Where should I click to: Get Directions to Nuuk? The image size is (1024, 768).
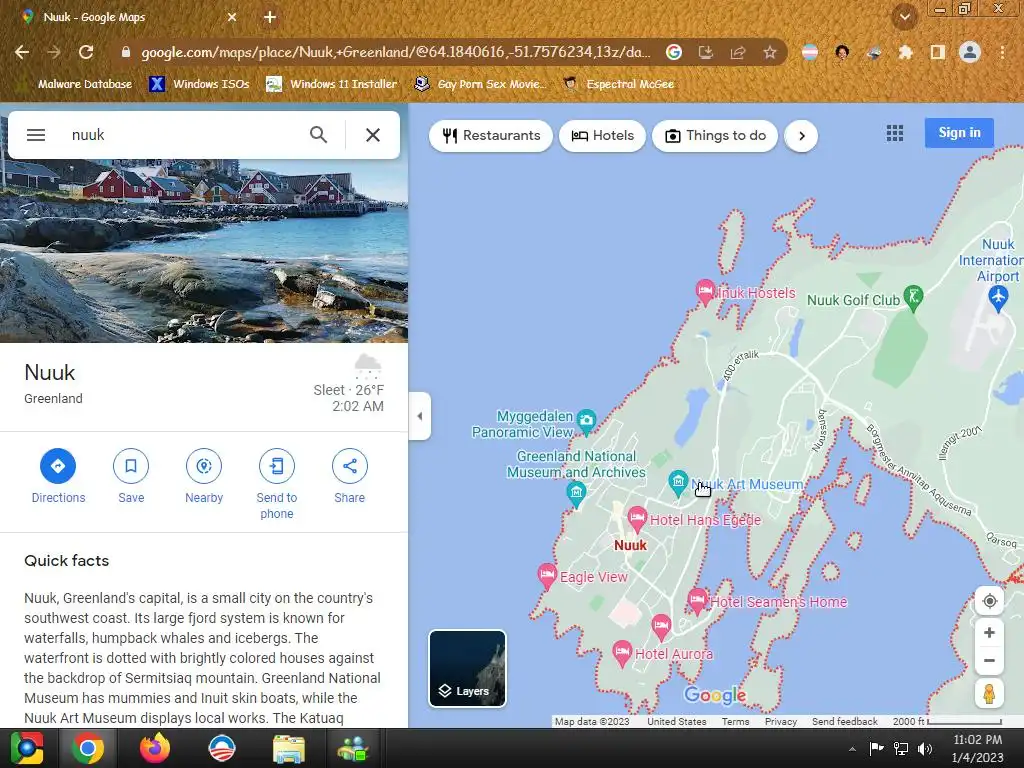click(x=58, y=477)
